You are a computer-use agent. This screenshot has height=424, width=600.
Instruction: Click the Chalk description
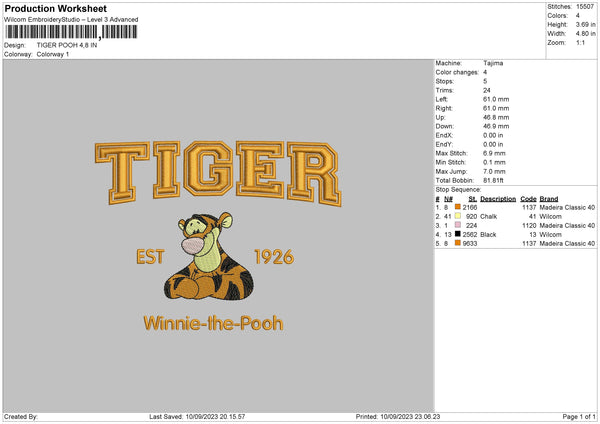point(489,217)
